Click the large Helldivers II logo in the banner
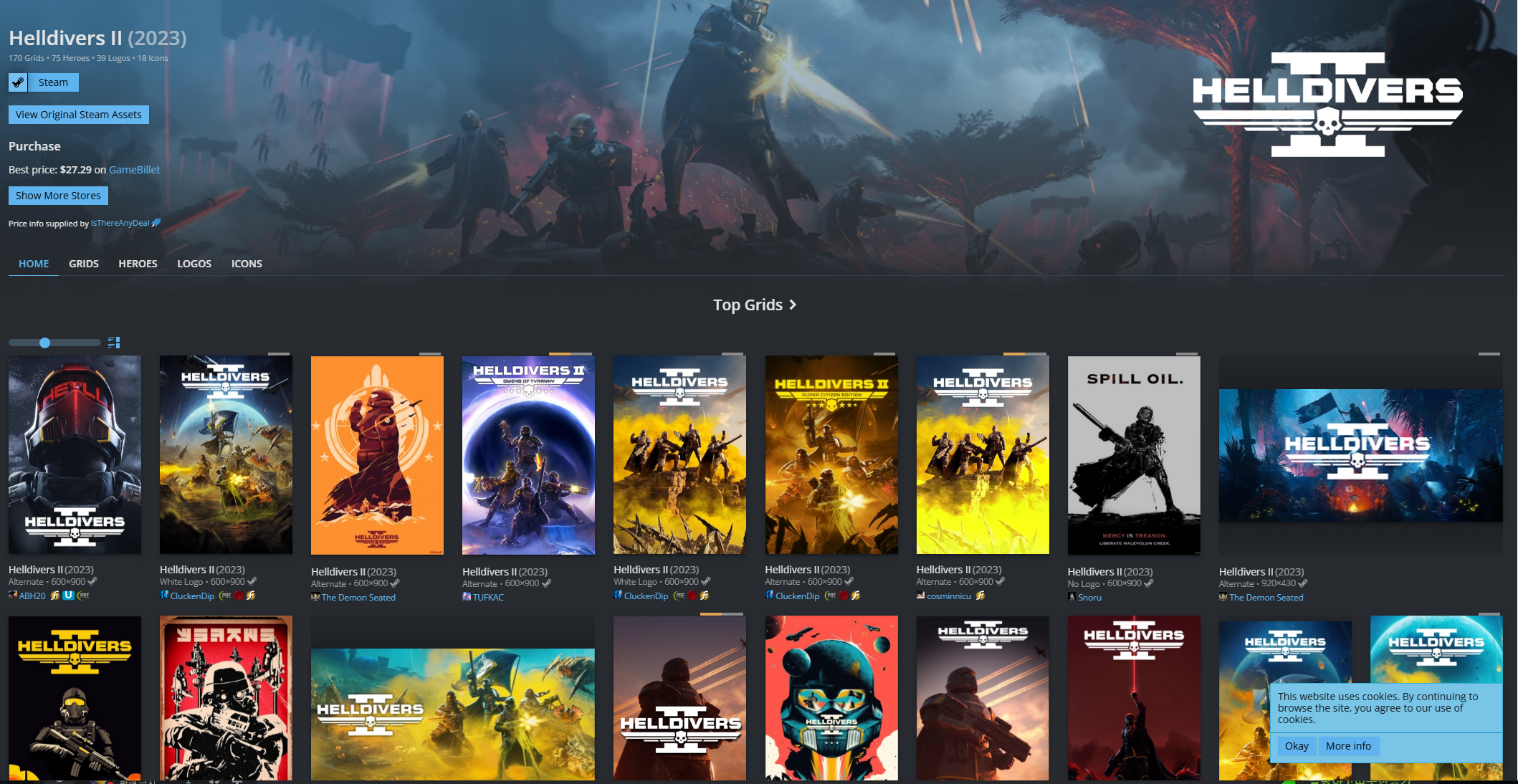Image resolution: width=1518 pixels, height=784 pixels. (1327, 105)
